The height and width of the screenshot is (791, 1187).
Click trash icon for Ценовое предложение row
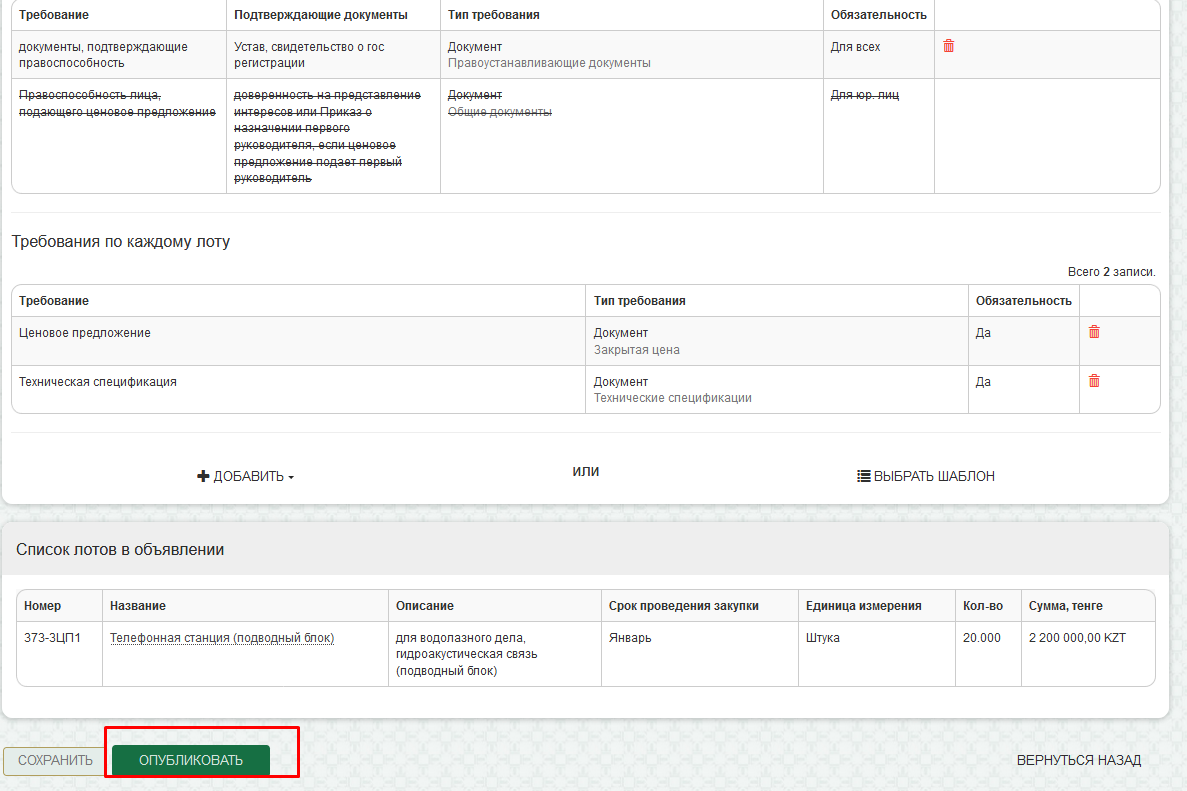click(x=1094, y=332)
